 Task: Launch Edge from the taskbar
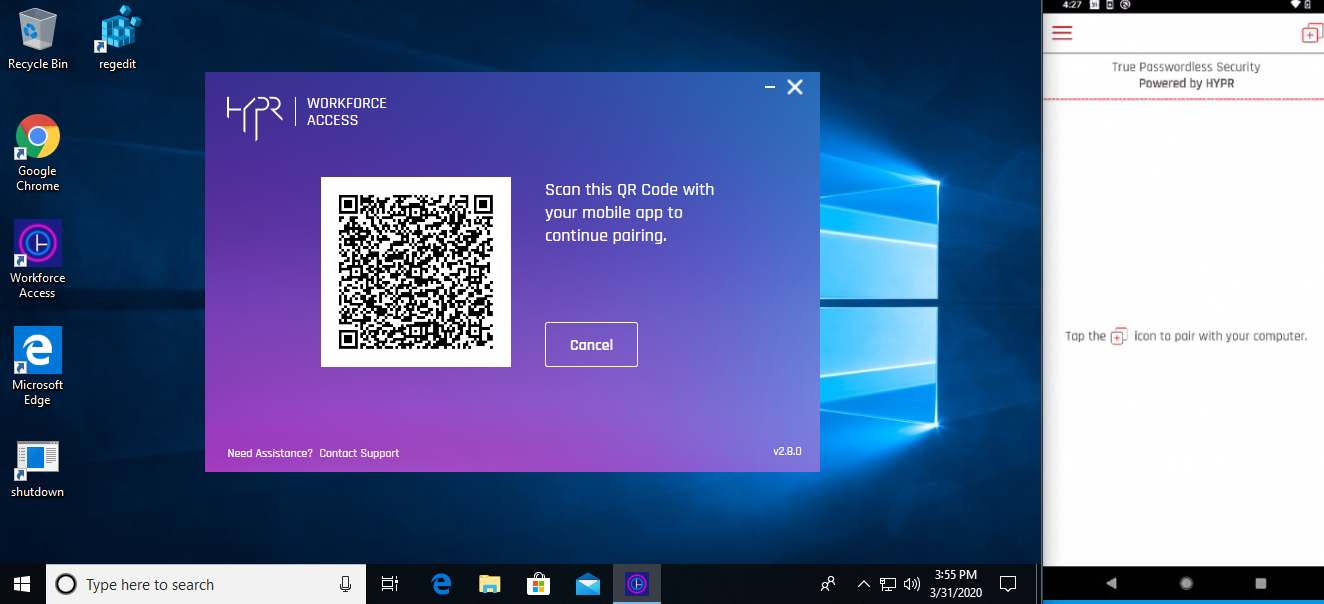pyautogui.click(x=441, y=584)
